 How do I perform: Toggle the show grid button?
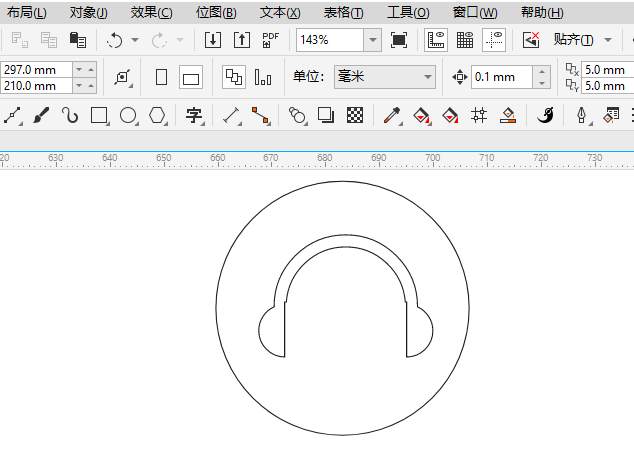[x=465, y=40]
